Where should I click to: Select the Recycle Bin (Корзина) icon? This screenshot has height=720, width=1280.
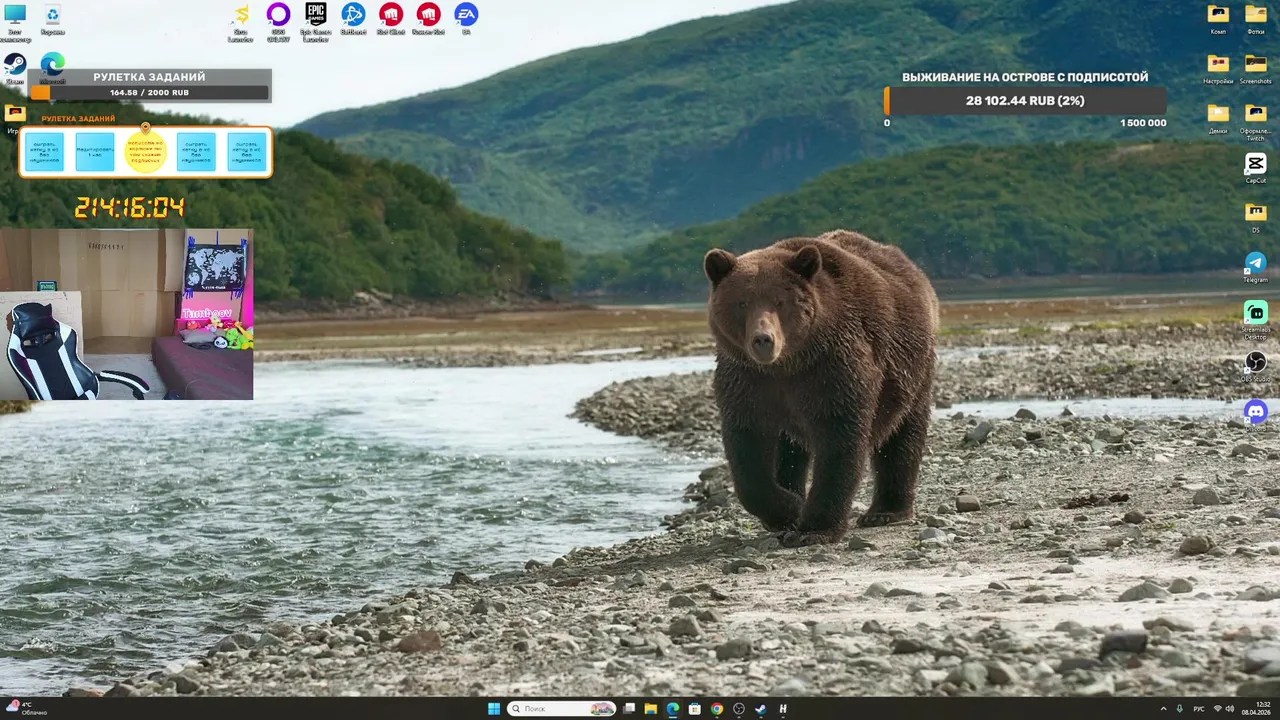[x=52, y=19]
